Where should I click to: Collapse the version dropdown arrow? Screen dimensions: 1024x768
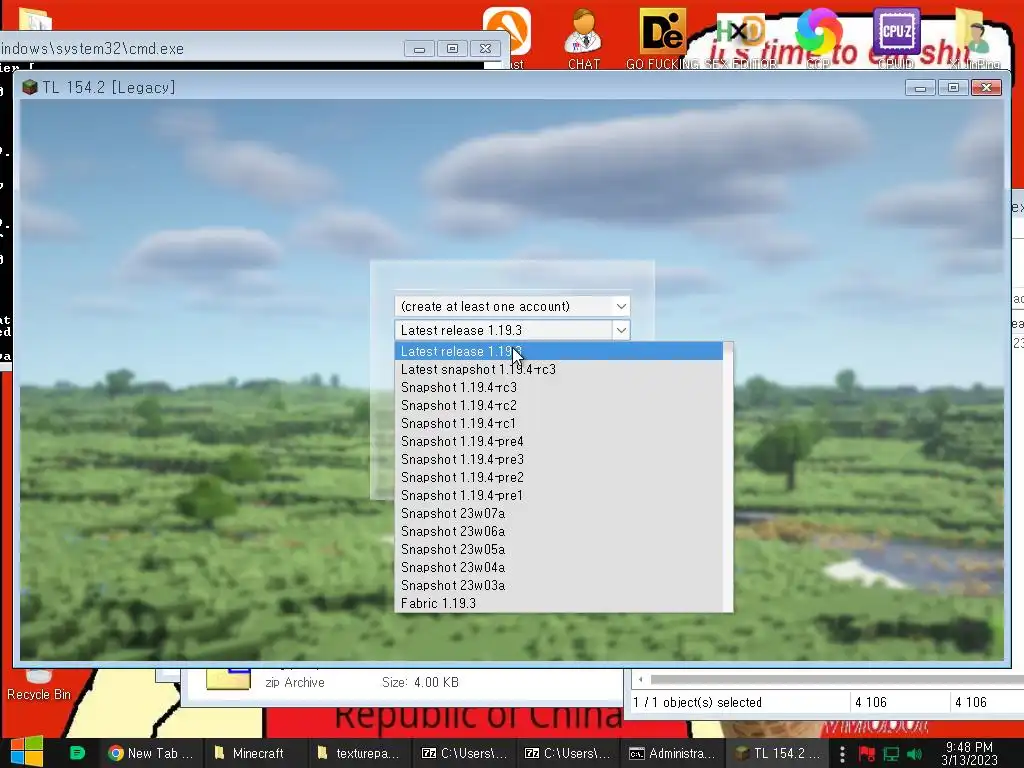[x=621, y=330]
